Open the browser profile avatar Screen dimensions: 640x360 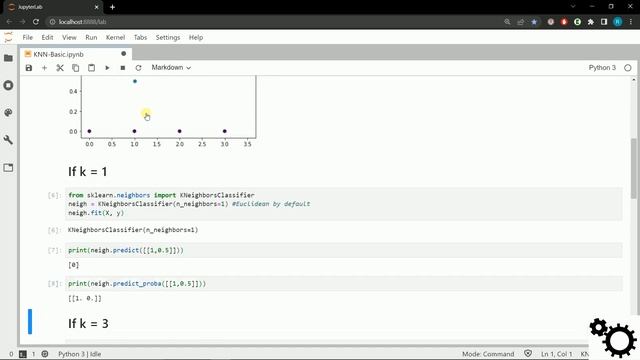point(618,22)
